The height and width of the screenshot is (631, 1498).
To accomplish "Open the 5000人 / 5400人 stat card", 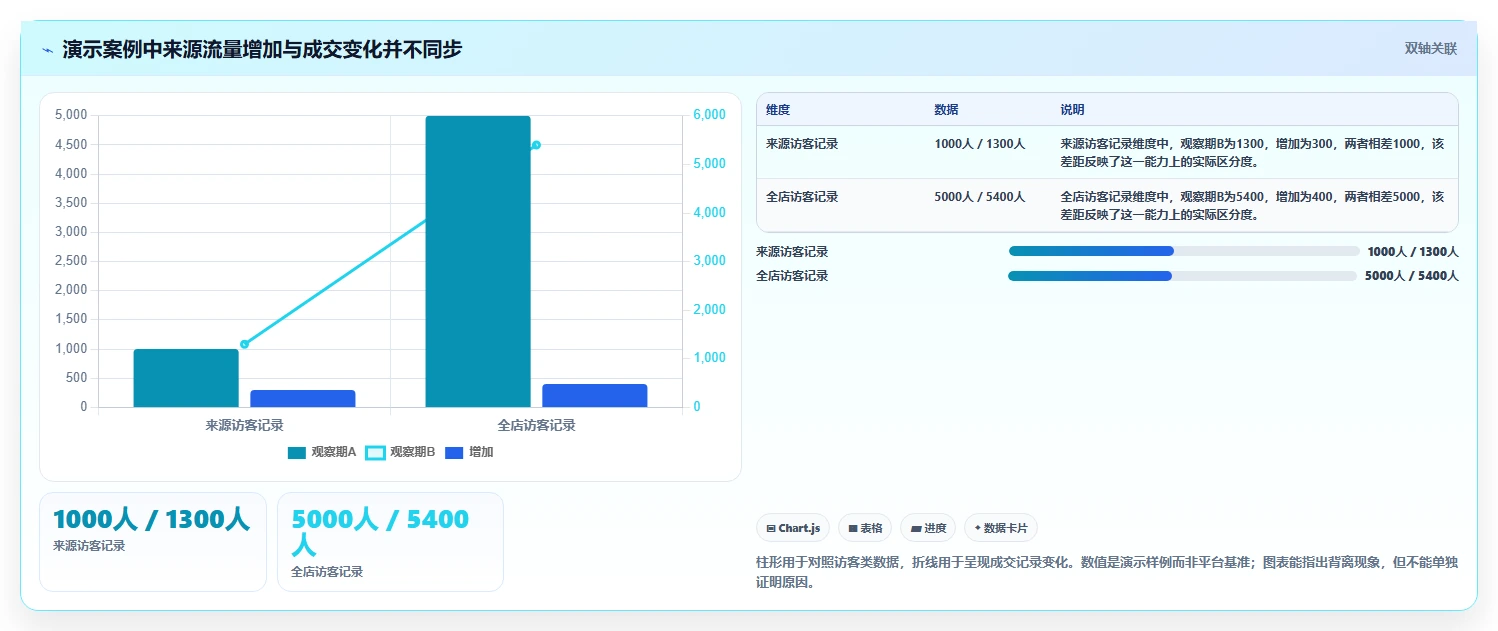I will tap(390, 541).
